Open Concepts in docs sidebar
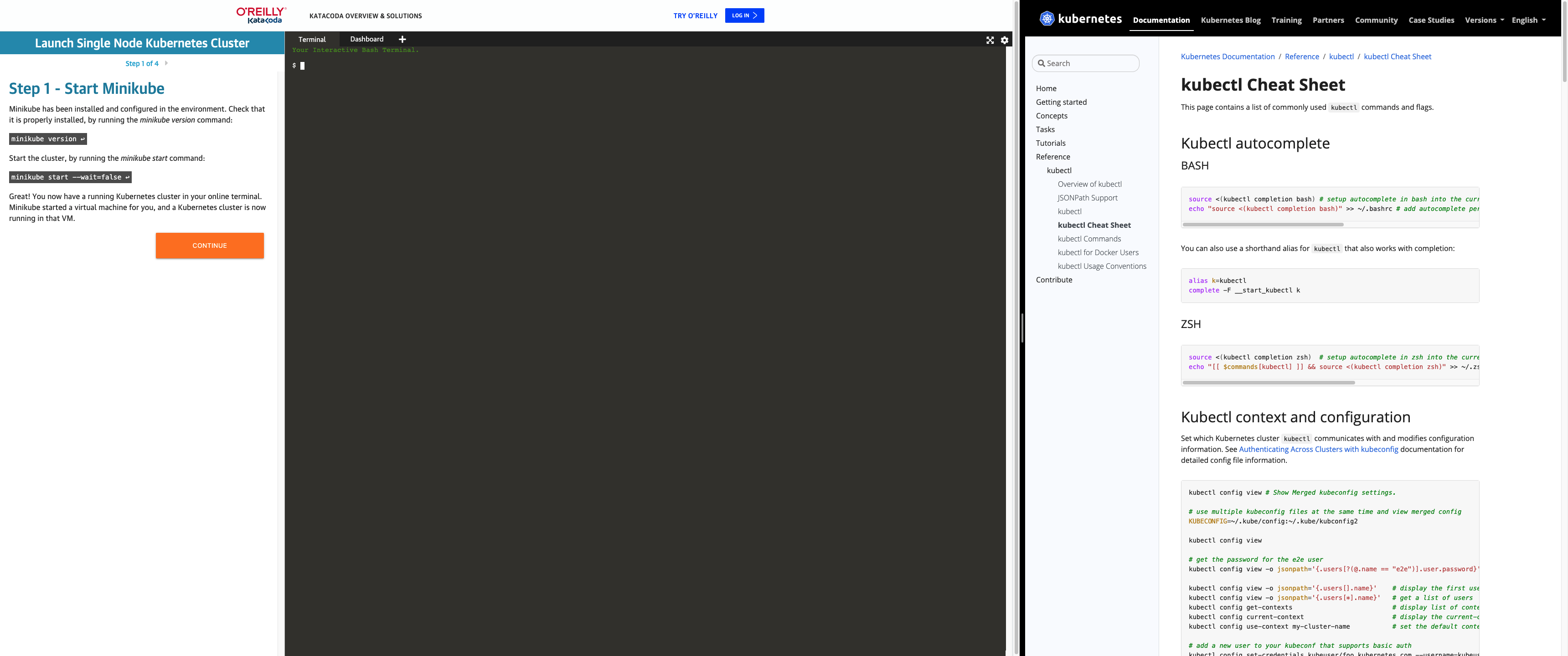The height and width of the screenshot is (656, 1568). pos(1051,116)
